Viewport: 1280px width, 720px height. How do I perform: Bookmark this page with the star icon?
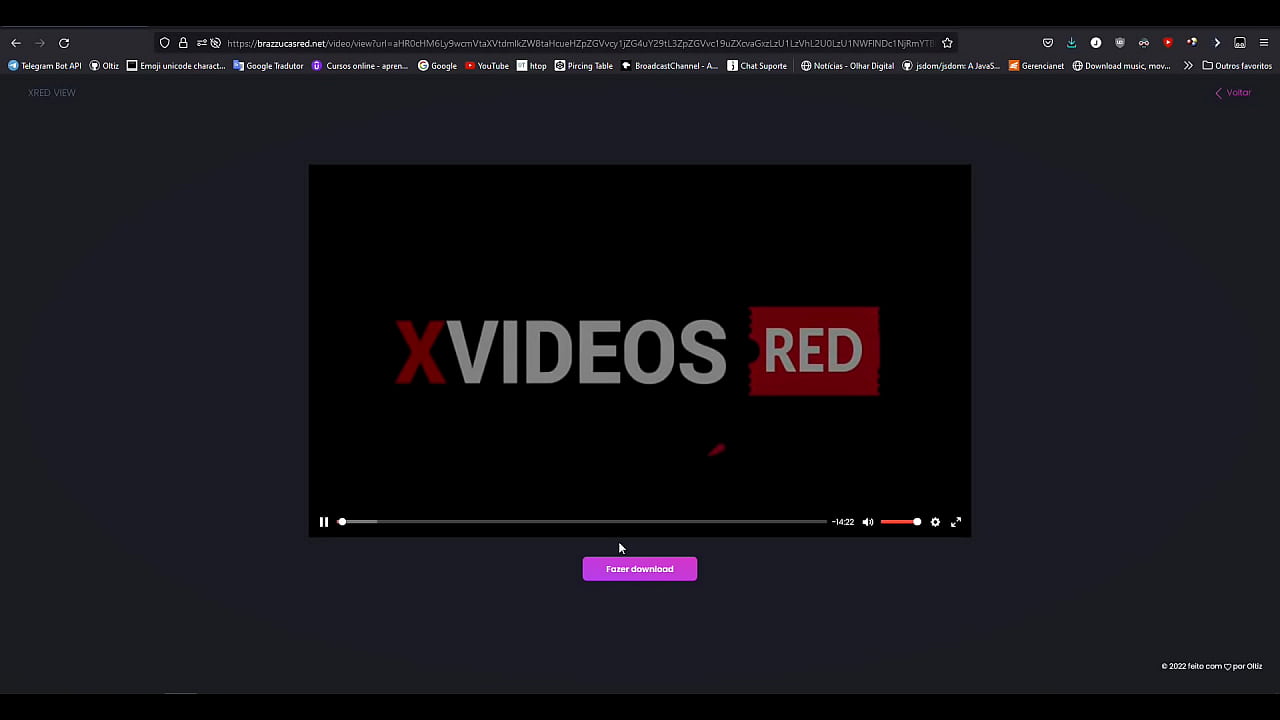(947, 43)
